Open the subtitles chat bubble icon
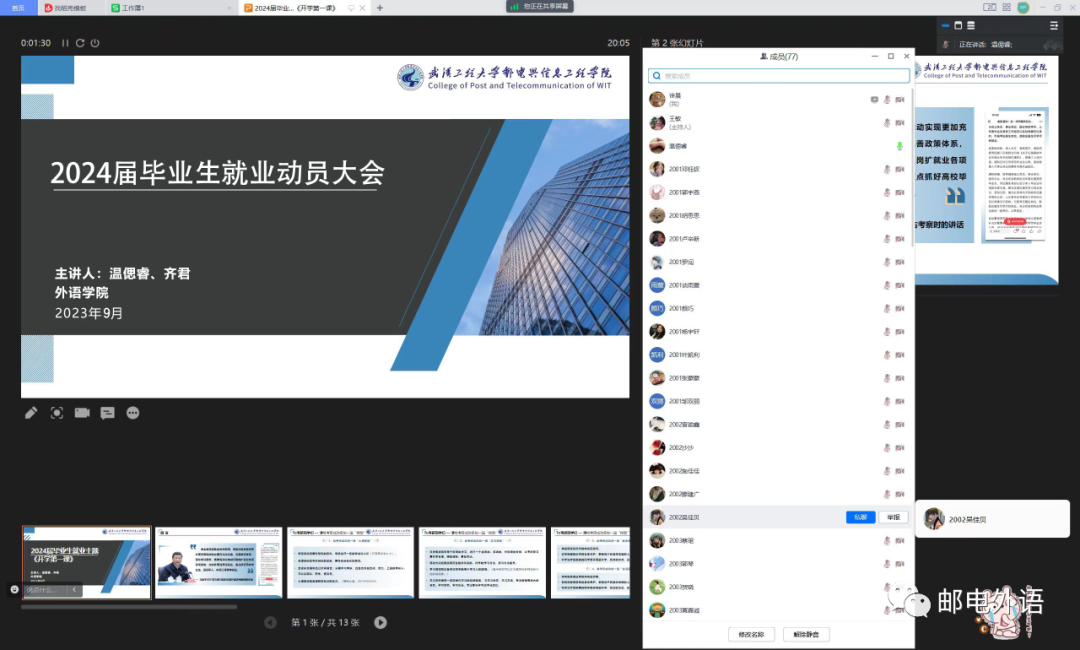Screen dimensions: 1080x650 pos(107,413)
